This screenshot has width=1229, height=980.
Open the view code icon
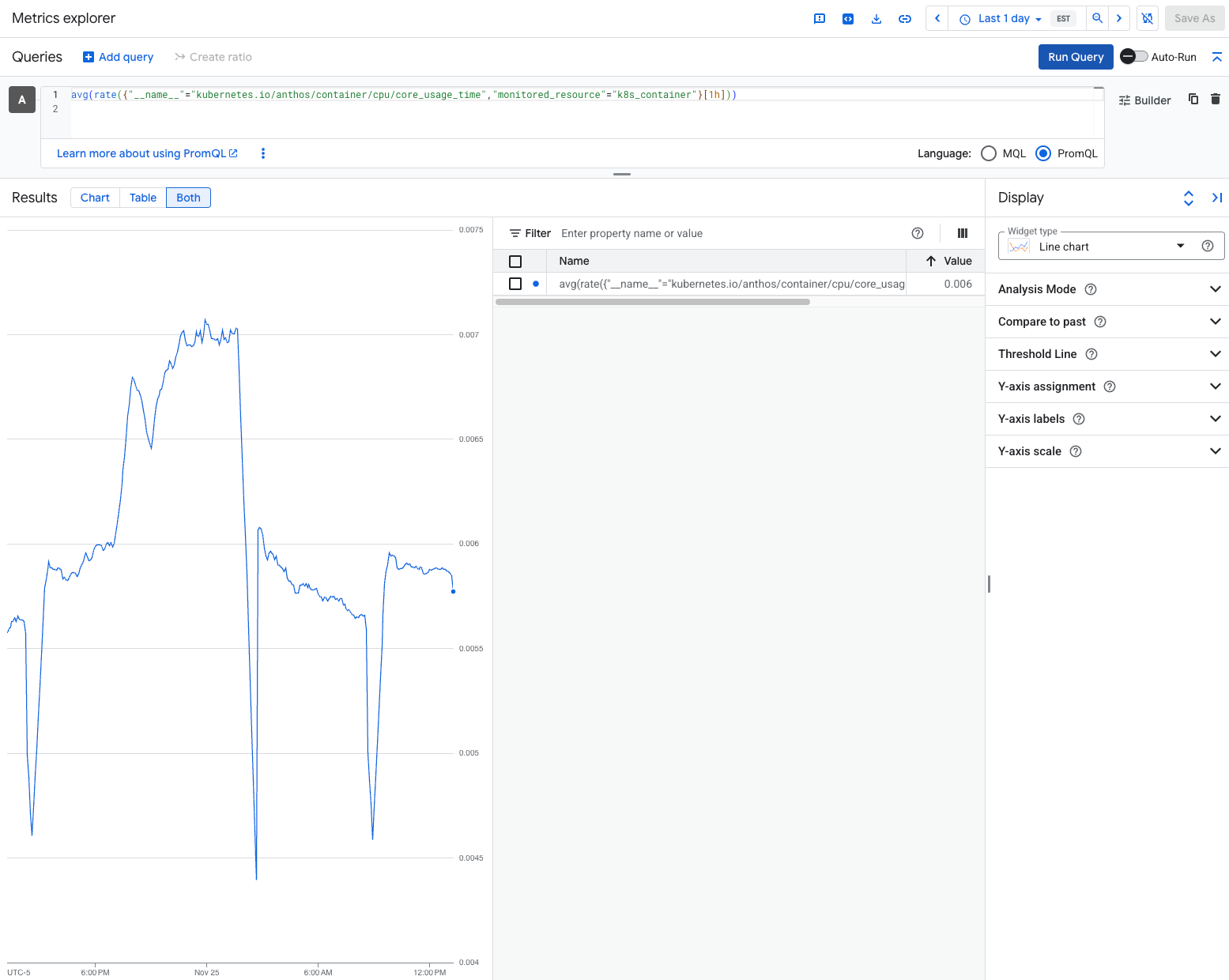point(848,18)
